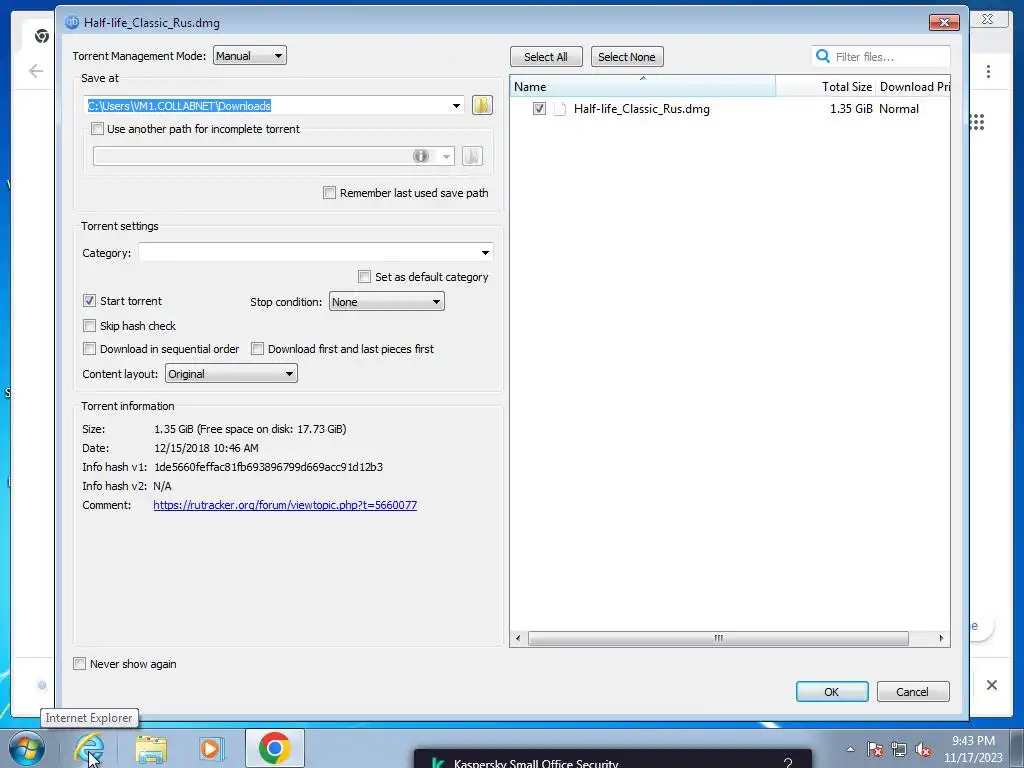Click the Download Priority column header
This screenshot has height=768, width=1024.
(913, 86)
